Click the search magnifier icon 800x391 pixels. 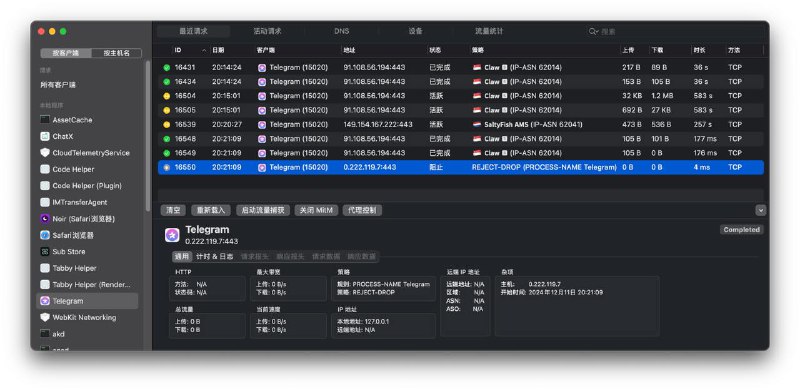coord(593,31)
